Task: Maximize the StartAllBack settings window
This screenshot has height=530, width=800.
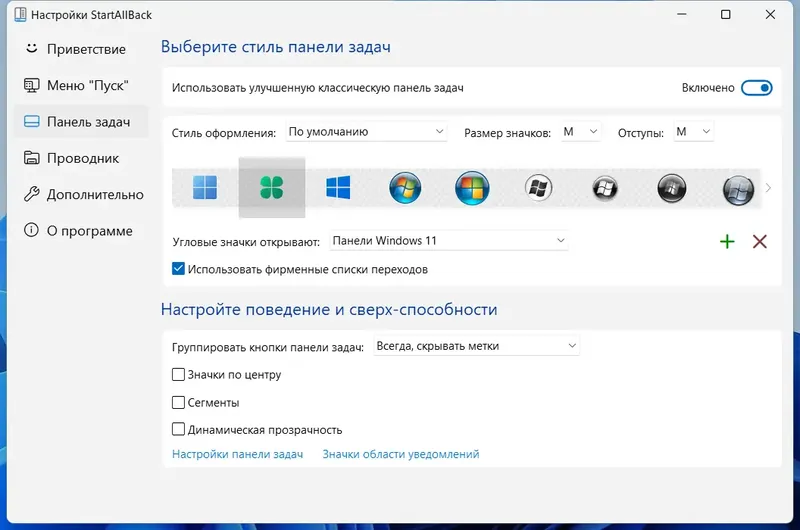Action: [726, 15]
